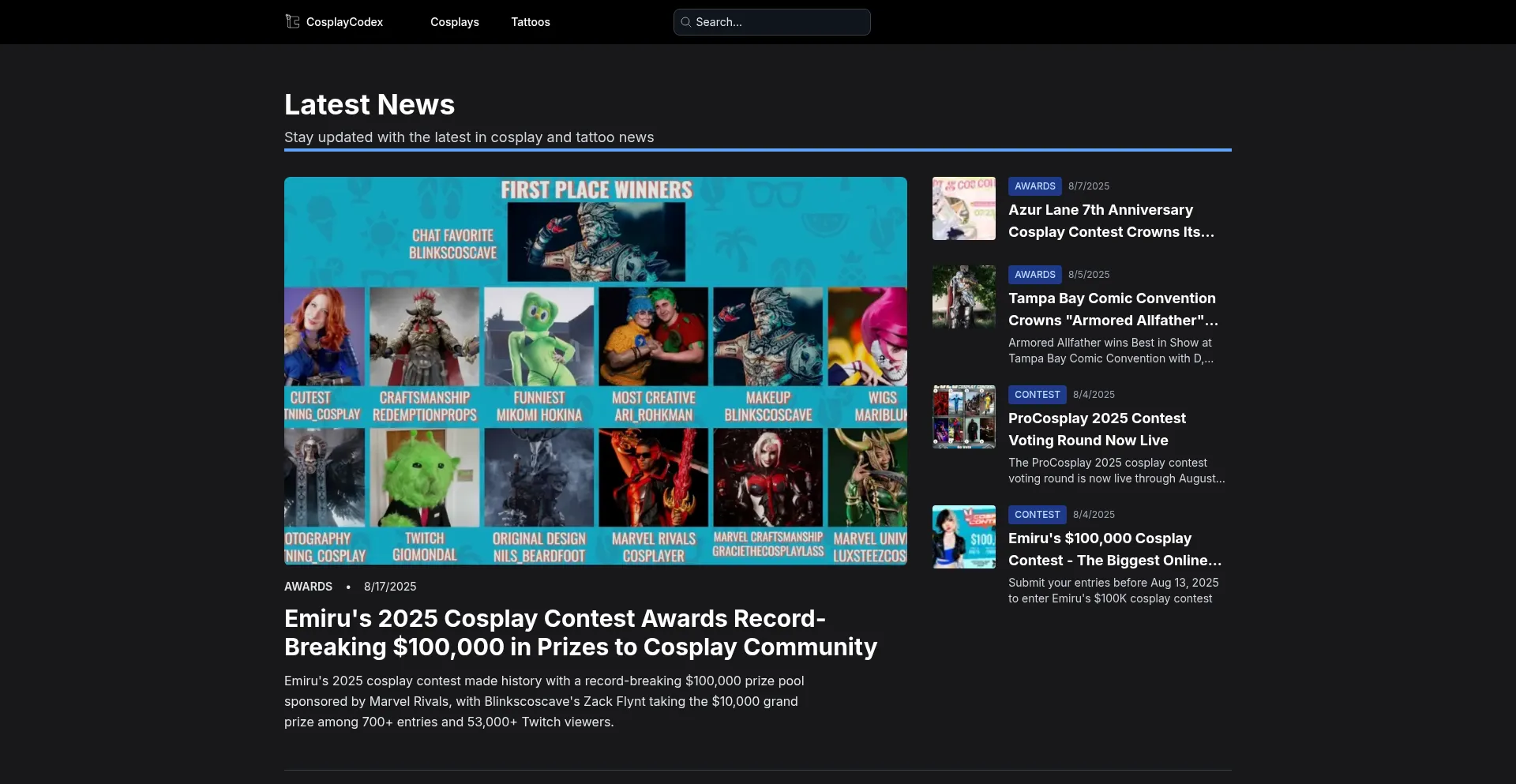
Task: Click the featured article summary paragraph
Action: pyautogui.click(x=544, y=701)
